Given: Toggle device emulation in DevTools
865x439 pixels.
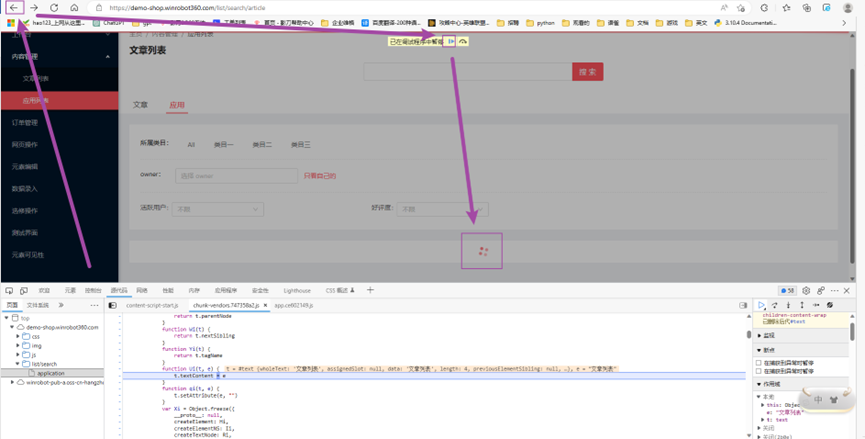Looking at the screenshot, I should point(24,291).
